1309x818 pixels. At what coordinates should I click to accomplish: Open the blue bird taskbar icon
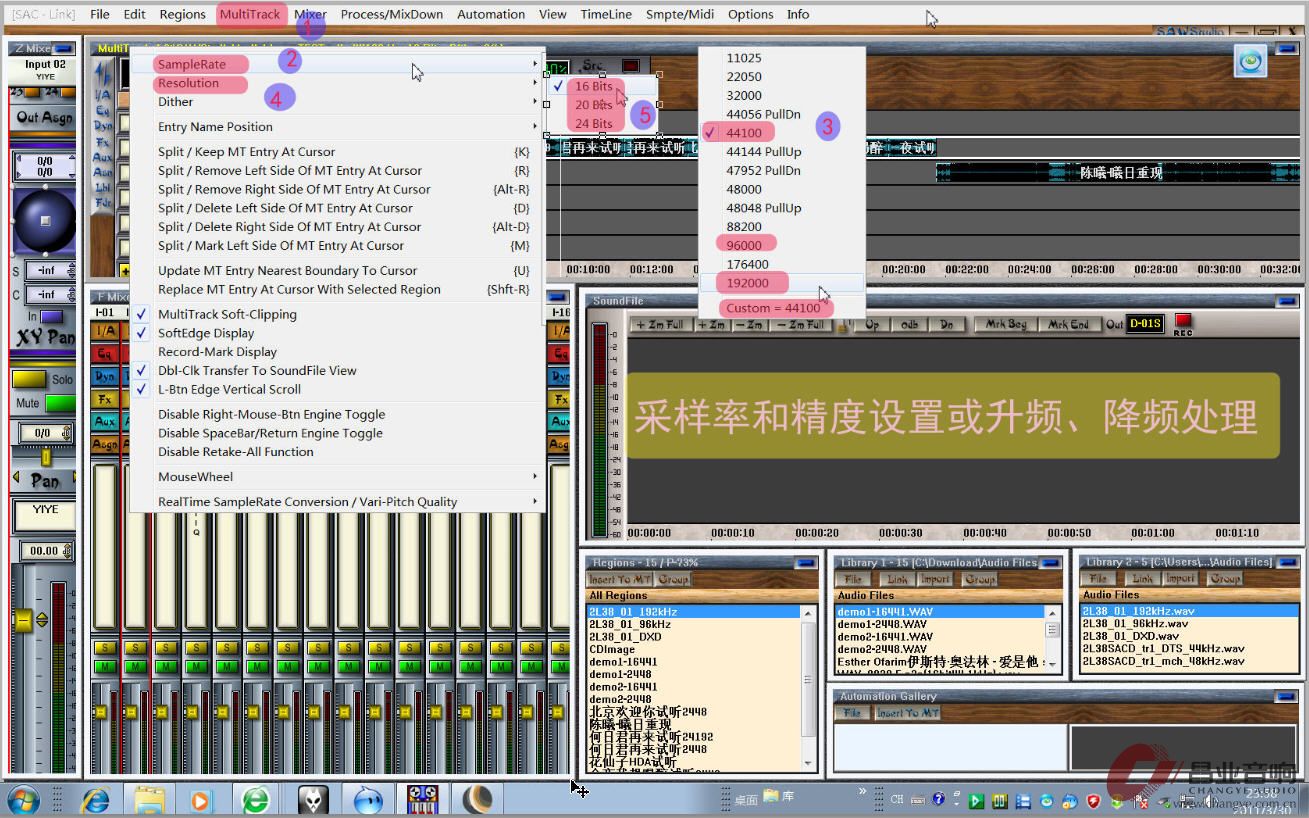coord(368,800)
